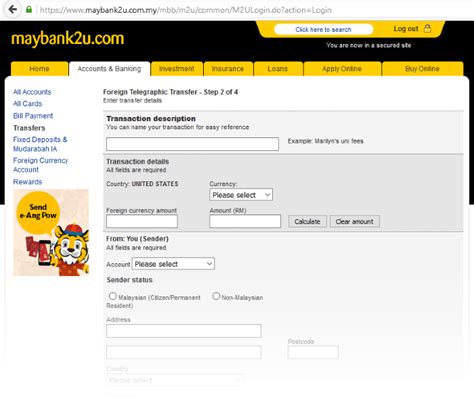The width and height of the screenshot is (474, 402).
Task: Click the 'Country: UNITED STATES' text
Action: (x=142, y=184)
